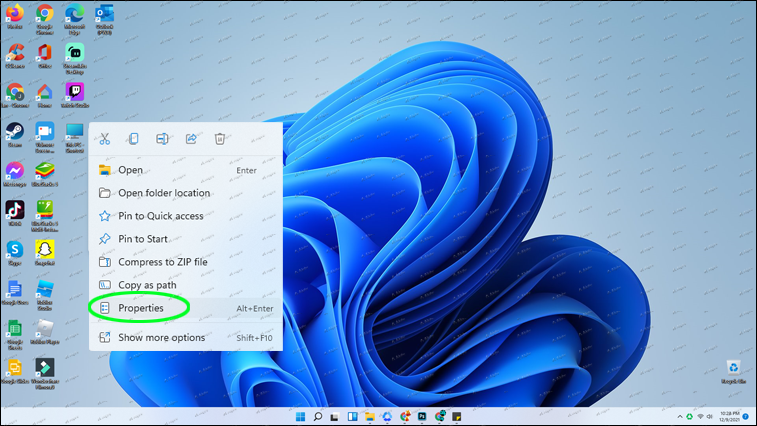Open the taskbar clock and date

click(x=729, y=416)
